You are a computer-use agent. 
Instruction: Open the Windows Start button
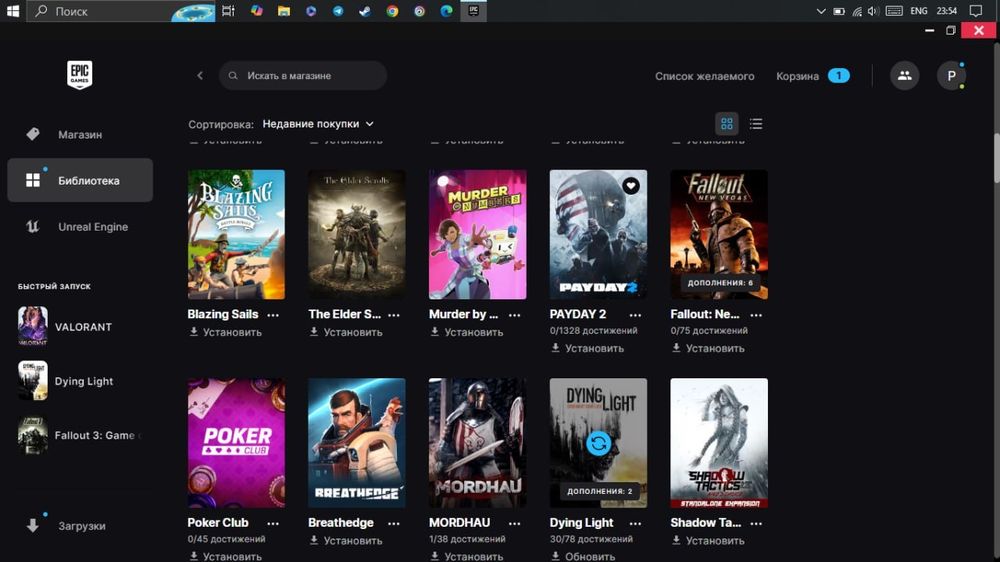[13, 11]
